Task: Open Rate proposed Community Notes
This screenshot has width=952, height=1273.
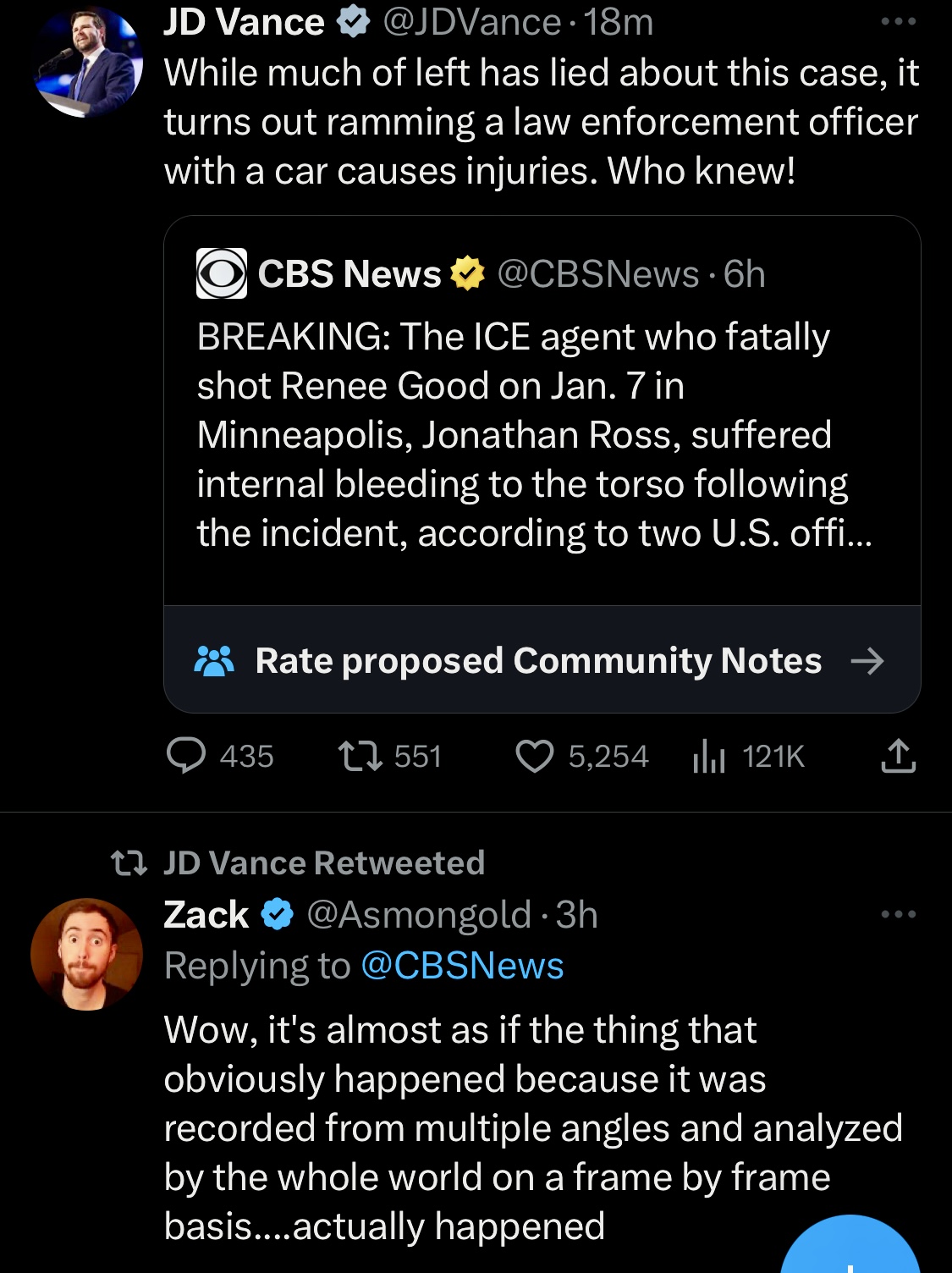Action: [538, 661]
